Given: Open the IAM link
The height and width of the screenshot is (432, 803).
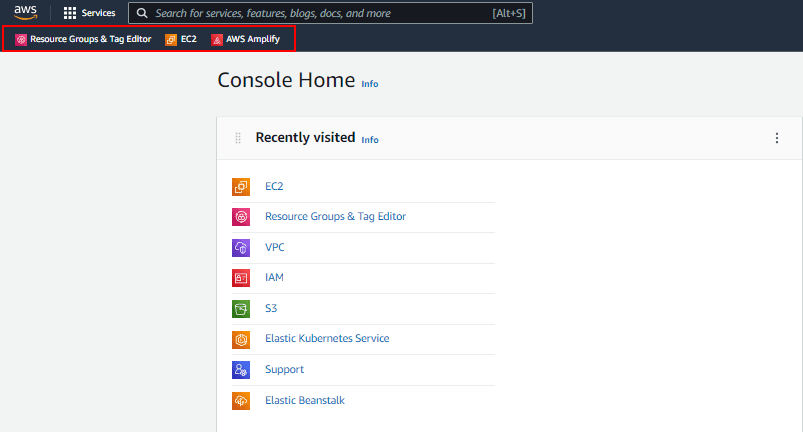Looking at the screenshot, I should click(x=274, y=277).
